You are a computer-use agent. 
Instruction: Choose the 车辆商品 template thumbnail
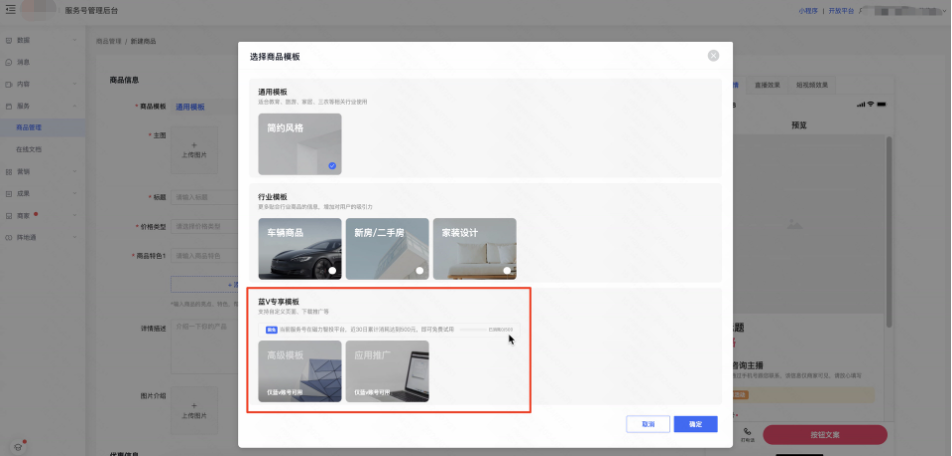click(300, 249)
